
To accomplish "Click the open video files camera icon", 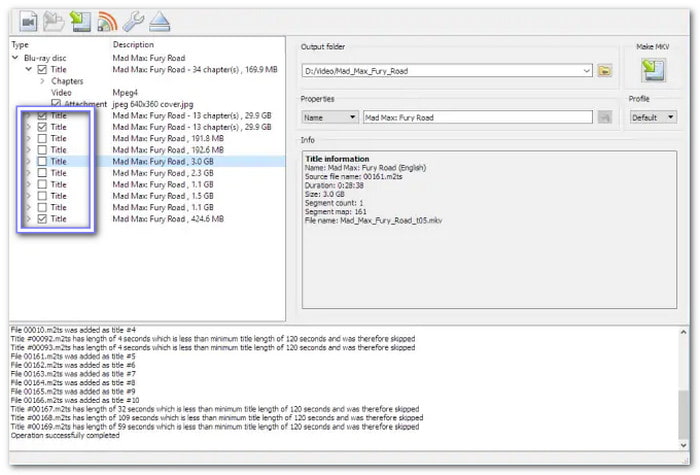I will click(28, 20).
